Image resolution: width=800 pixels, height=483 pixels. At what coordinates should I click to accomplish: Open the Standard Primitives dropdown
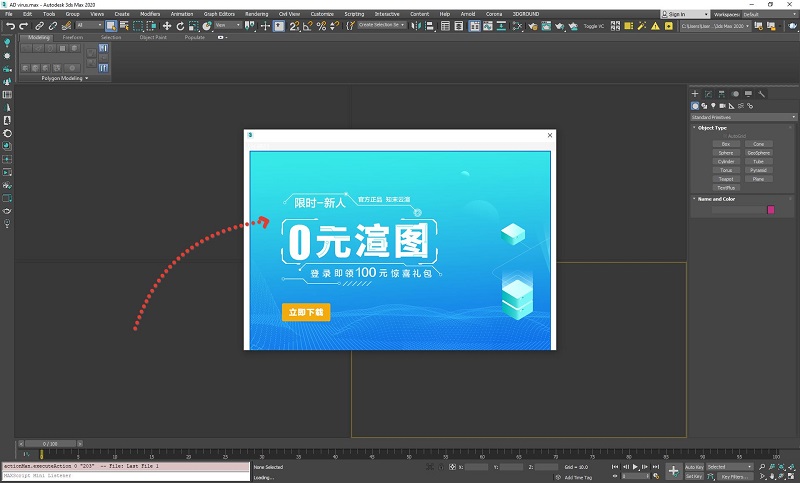(743, 117)
